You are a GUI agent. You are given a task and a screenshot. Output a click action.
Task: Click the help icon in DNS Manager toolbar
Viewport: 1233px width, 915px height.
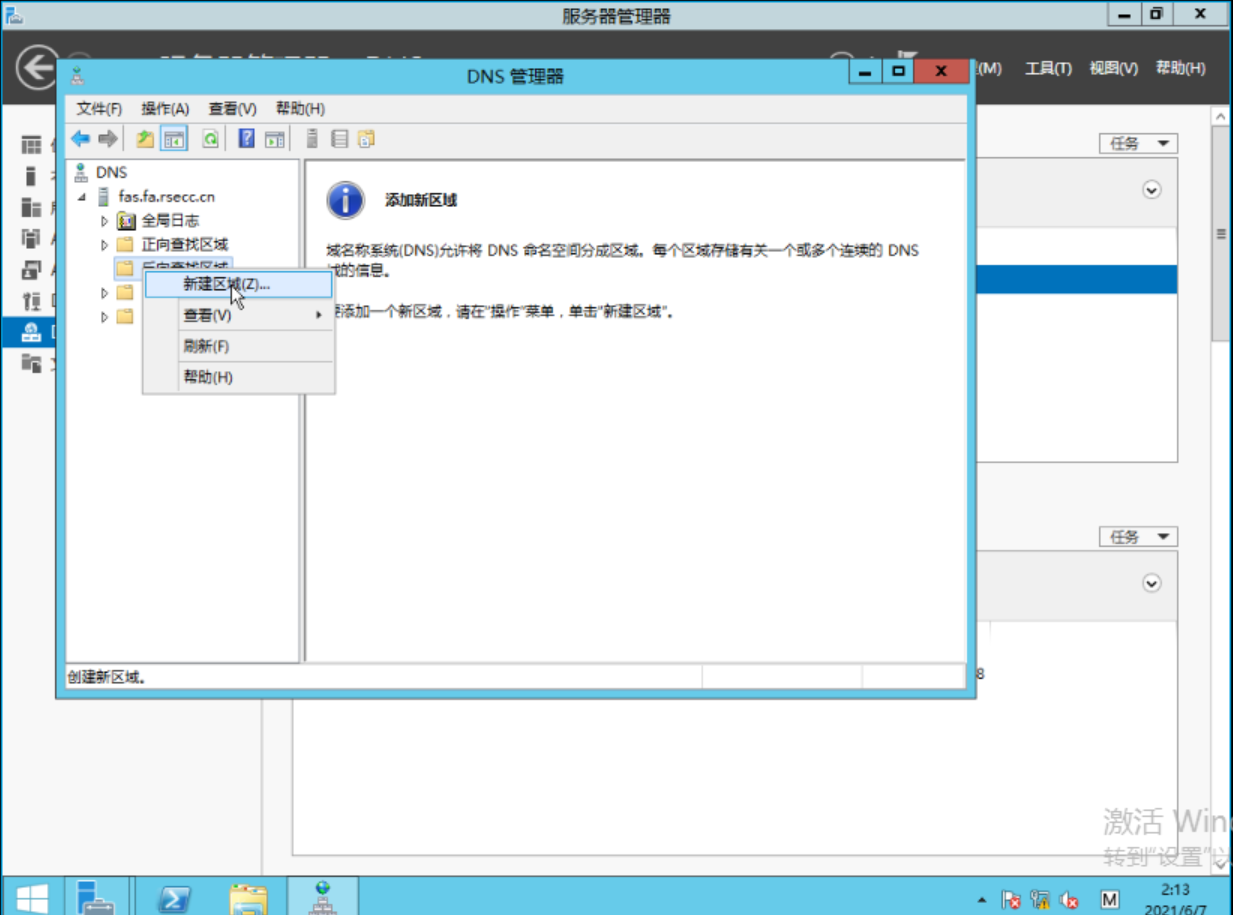click(x=248, y=138)
